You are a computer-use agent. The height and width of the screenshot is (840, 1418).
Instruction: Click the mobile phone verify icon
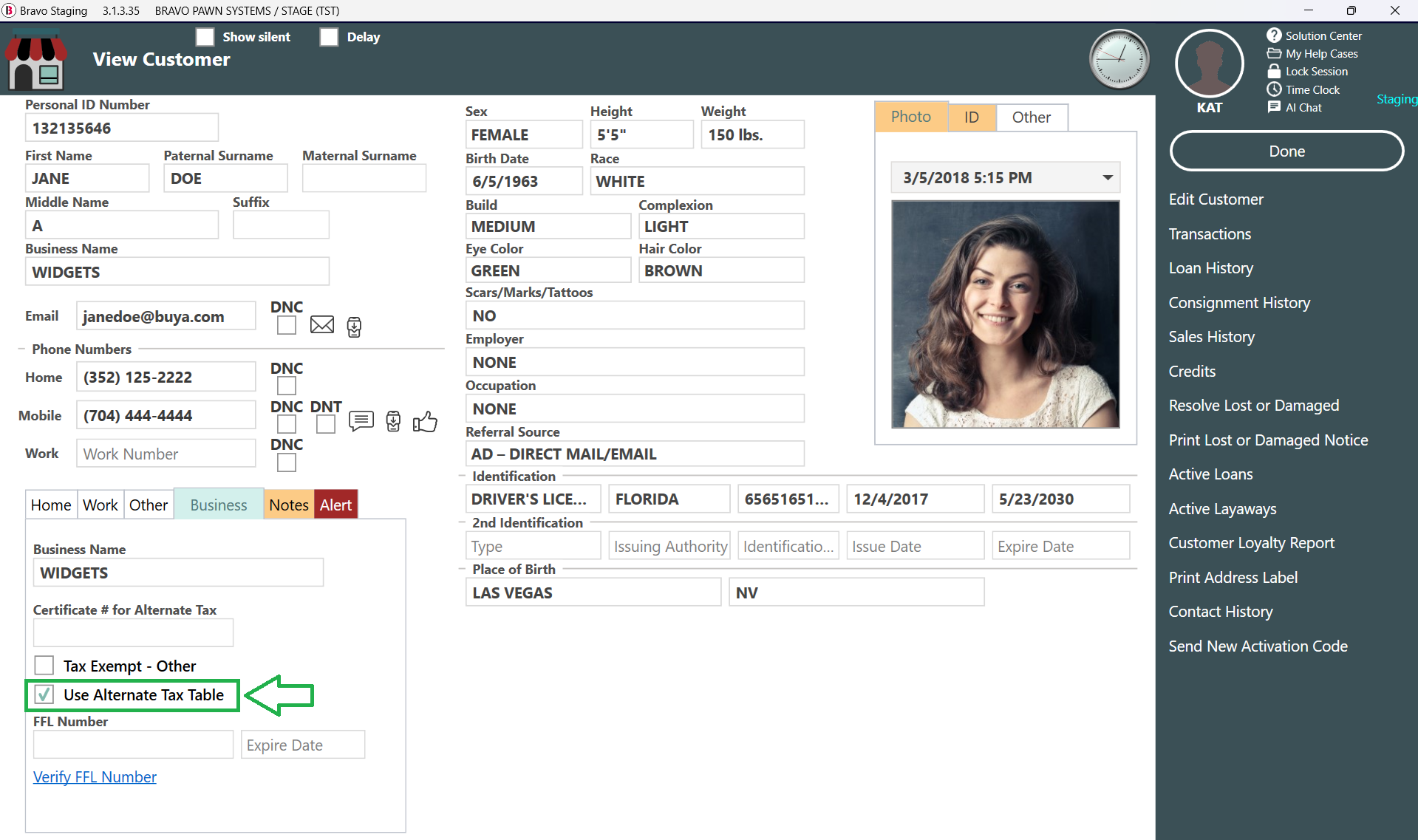394,422
